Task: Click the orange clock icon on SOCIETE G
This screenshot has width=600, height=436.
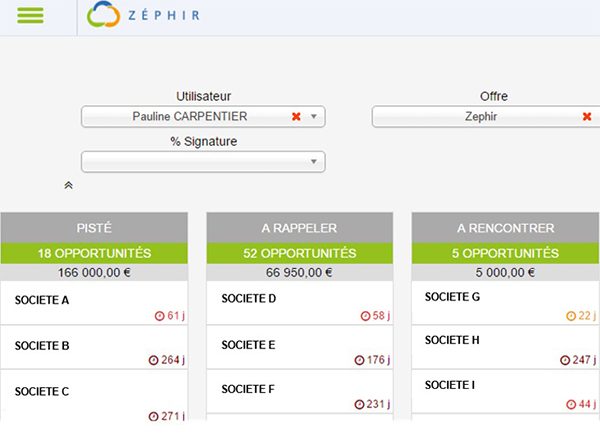Action: click(571, 316)
